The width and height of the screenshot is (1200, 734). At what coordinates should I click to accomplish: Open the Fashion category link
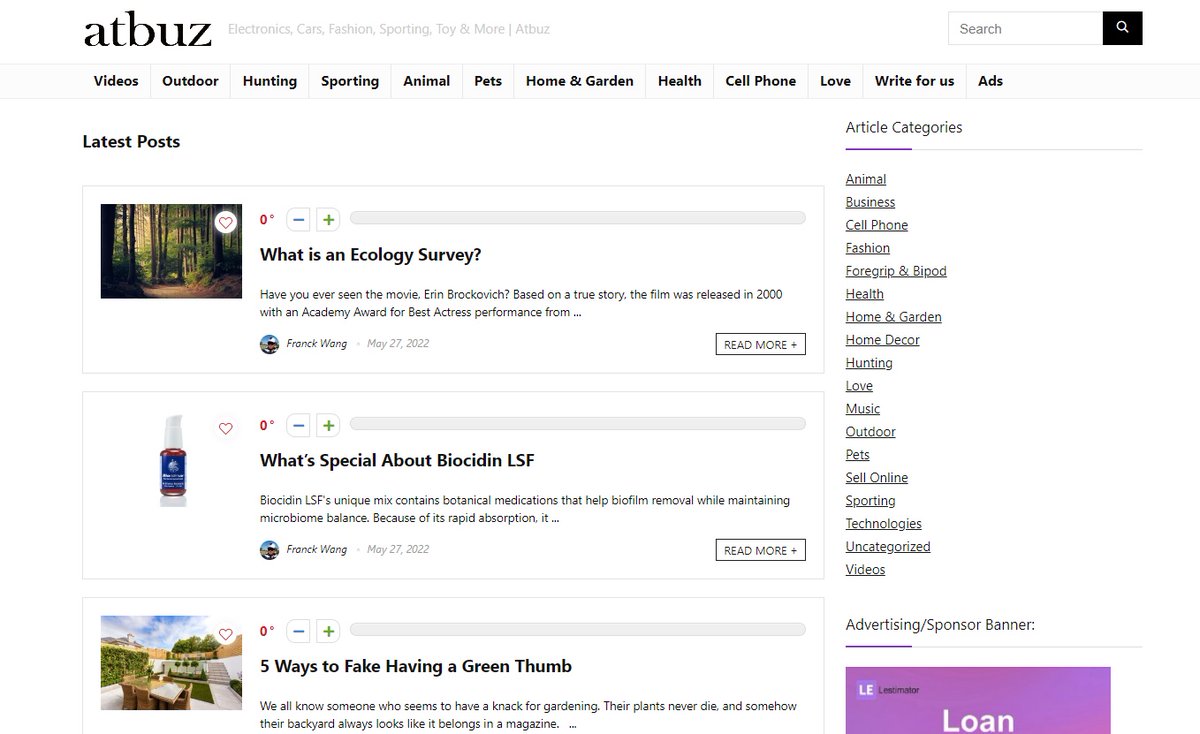point(868,248)
